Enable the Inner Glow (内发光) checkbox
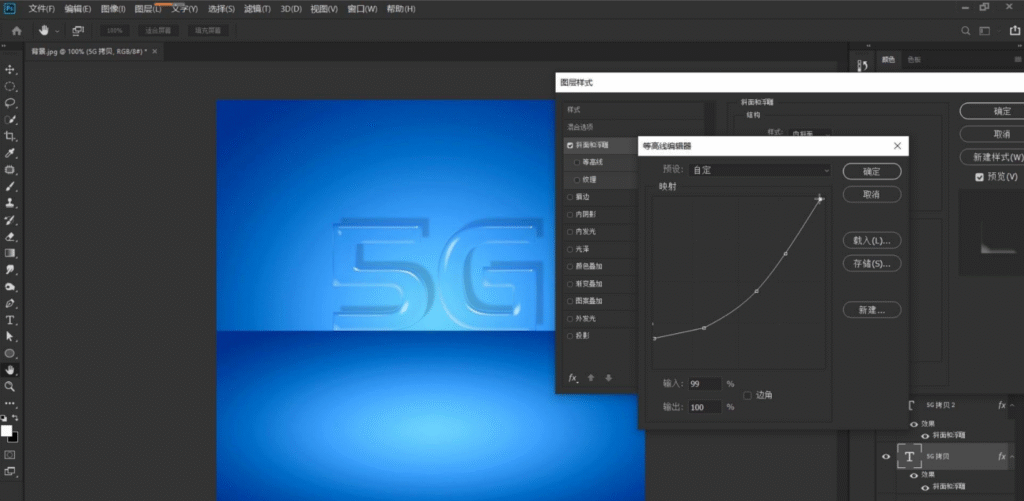1024x501 pixels. pyautogui.click(x=570, y=232)
